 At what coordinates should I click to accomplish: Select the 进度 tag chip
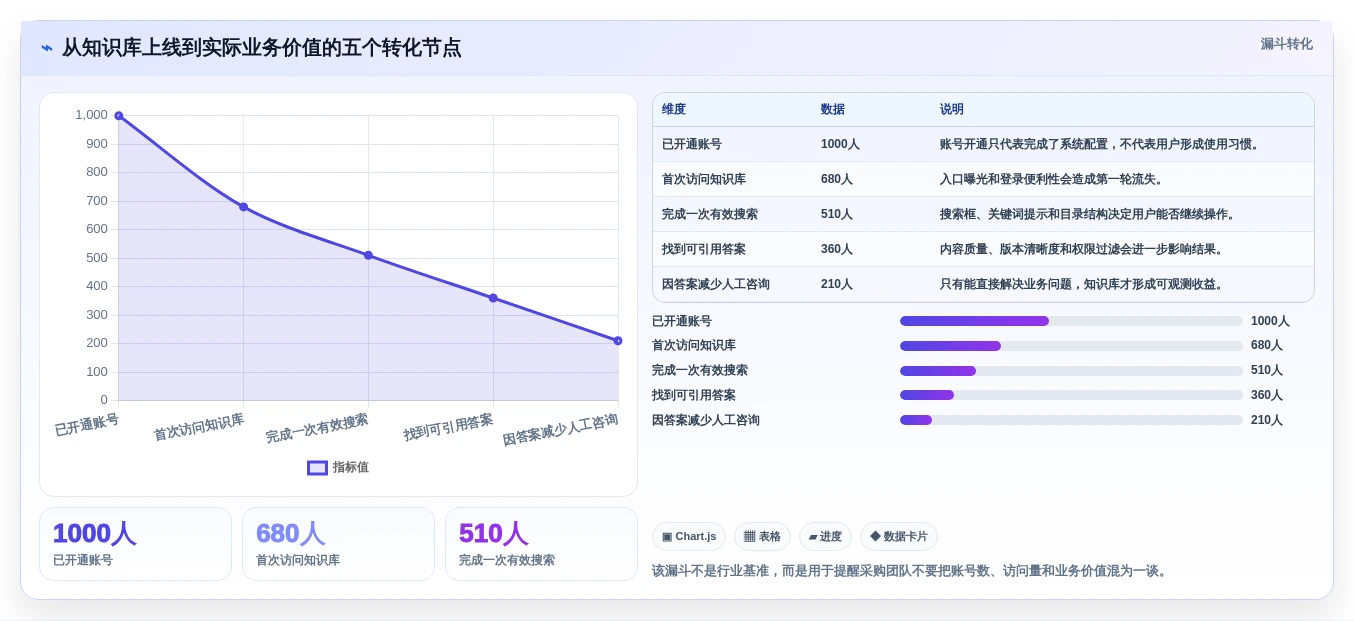825,537
